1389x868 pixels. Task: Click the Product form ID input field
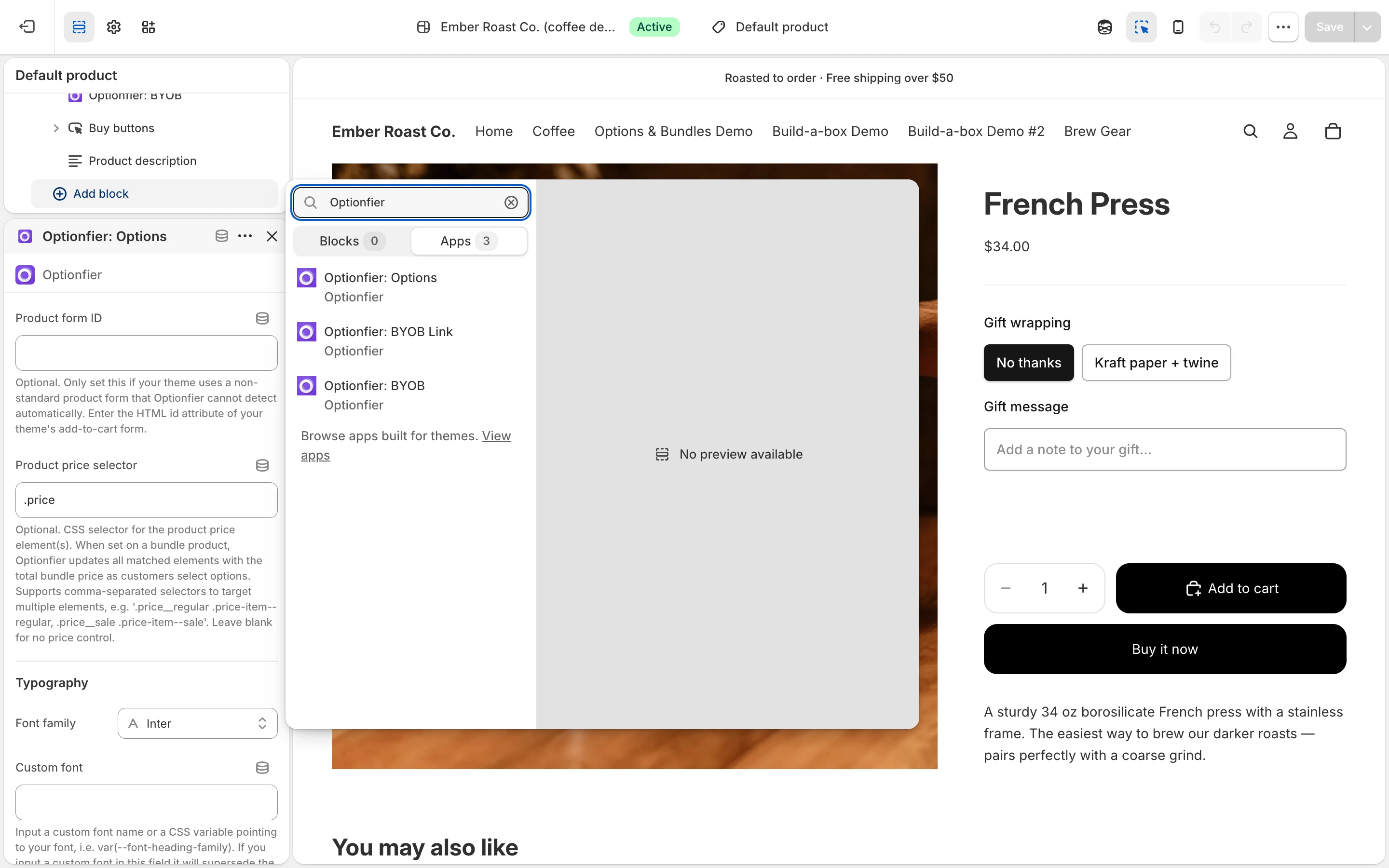pyautogui.click(x=146, y=353)
